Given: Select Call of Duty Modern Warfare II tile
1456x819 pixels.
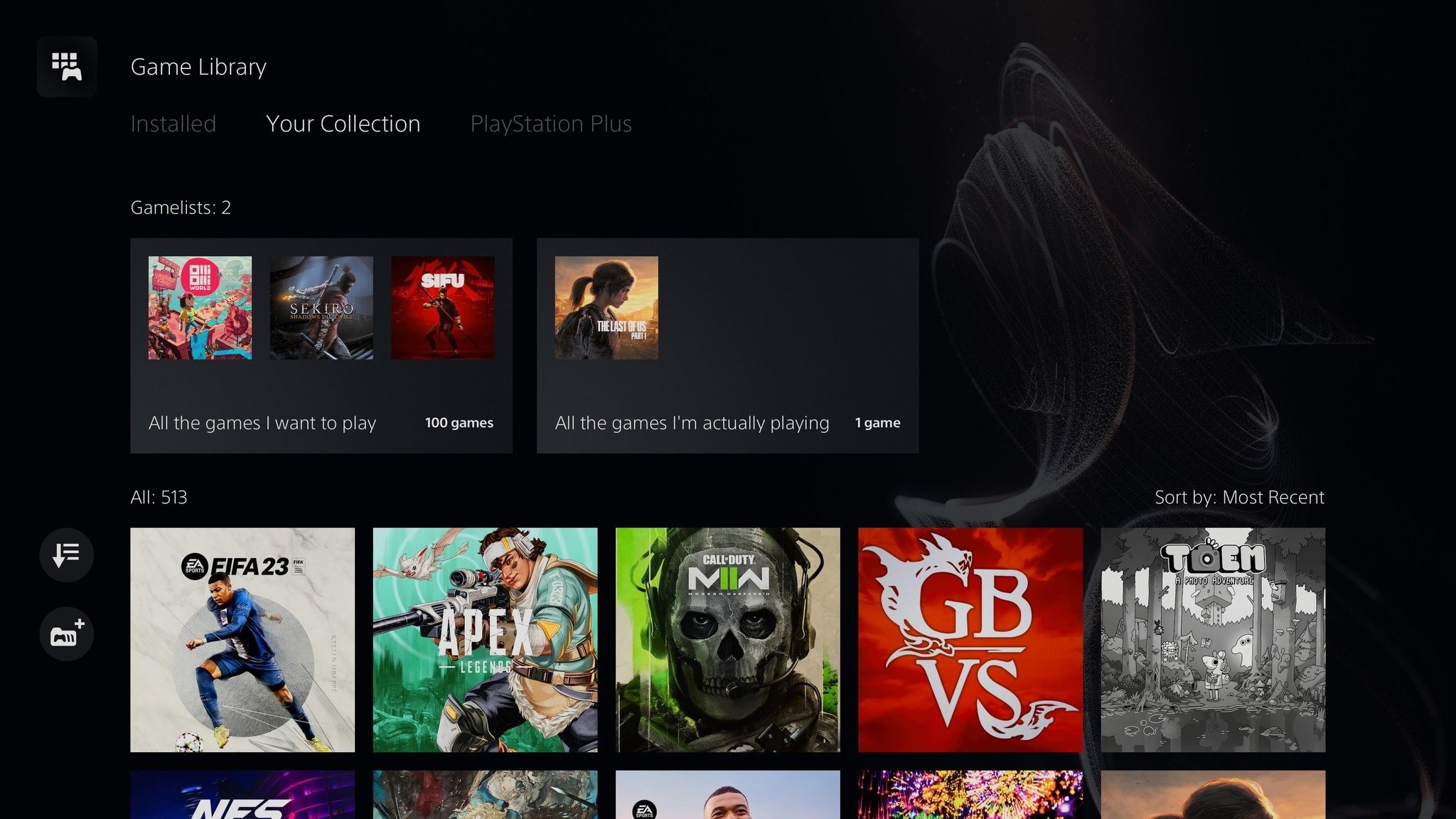Looking at the screenshot, I should pyautogui.click(x=727, y=640).
